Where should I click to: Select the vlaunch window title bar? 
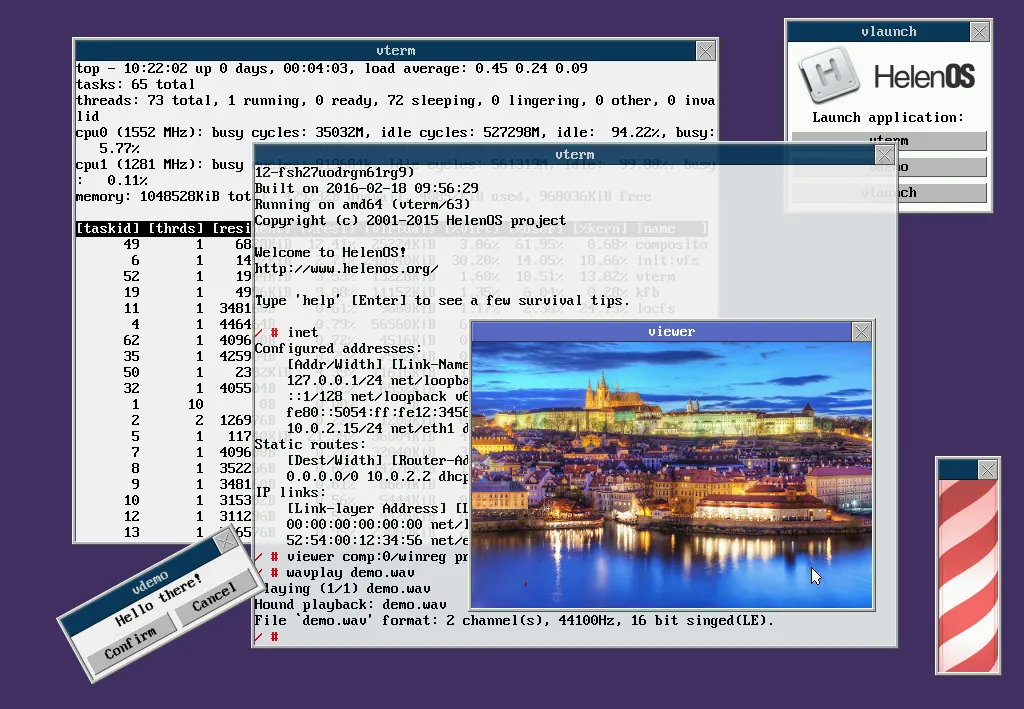tap(879, 31)
